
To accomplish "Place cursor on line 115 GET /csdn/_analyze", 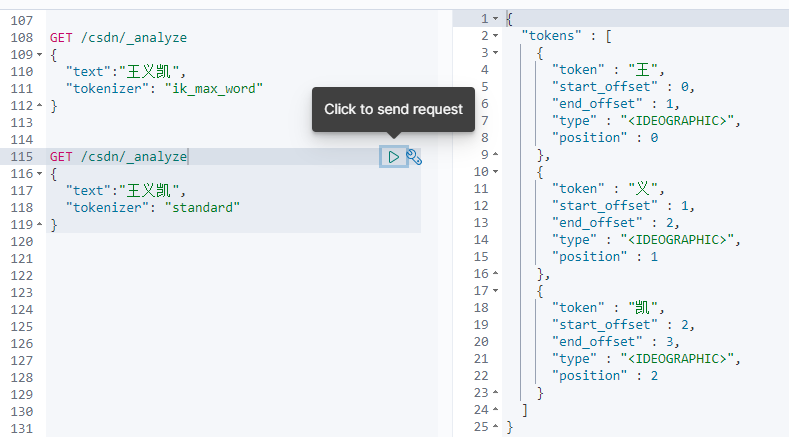I will pos(118,157).
